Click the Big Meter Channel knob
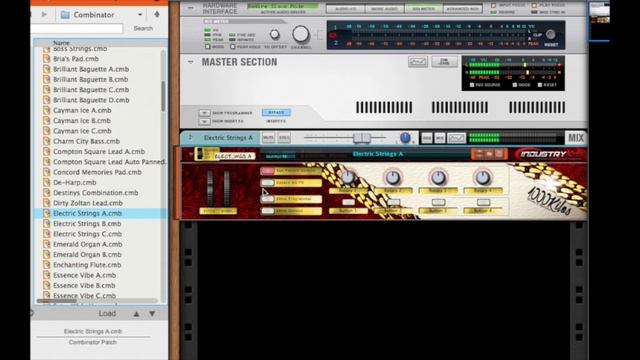 pos(301,34)
